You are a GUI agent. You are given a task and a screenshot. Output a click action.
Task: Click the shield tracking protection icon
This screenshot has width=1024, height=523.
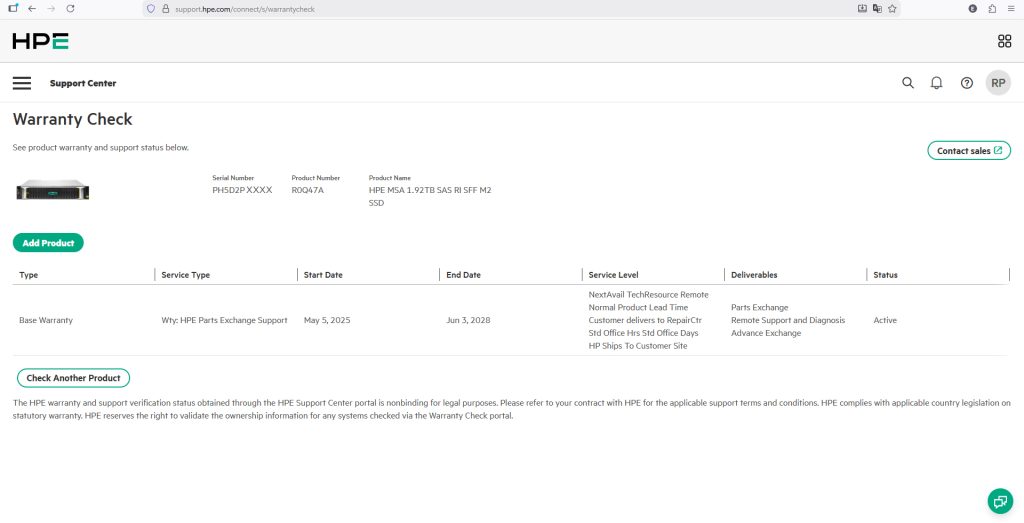coord(151,8)
